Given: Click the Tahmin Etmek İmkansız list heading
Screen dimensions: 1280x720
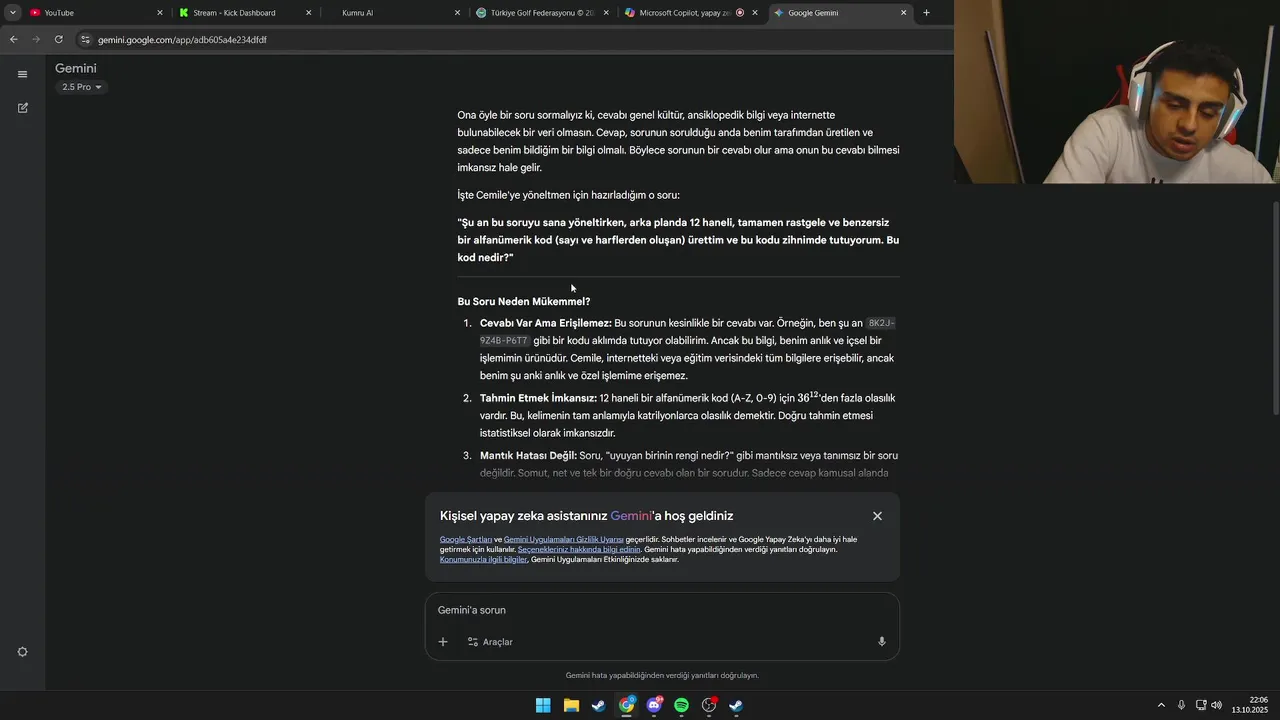Looking at the screenshot, I should coord(538,398).
